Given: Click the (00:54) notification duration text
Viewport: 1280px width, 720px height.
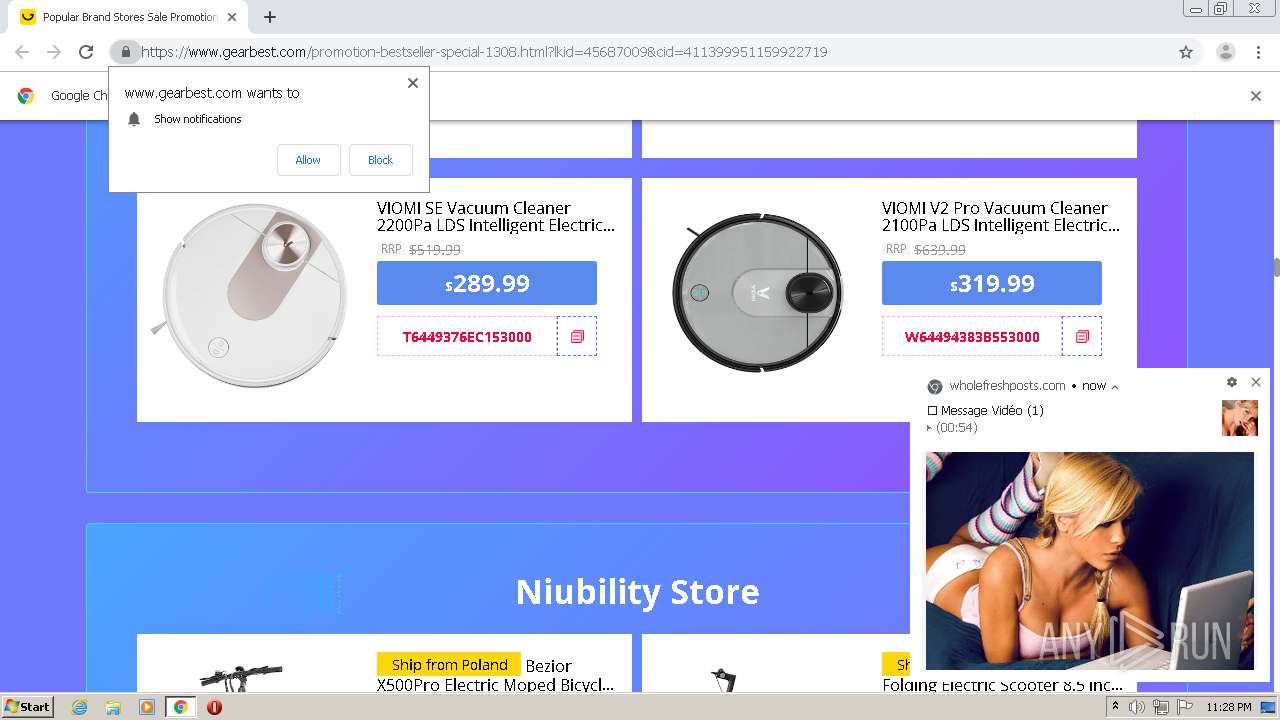Looking at the screenshot, I should pyautogui.click(x=956, y=427).
